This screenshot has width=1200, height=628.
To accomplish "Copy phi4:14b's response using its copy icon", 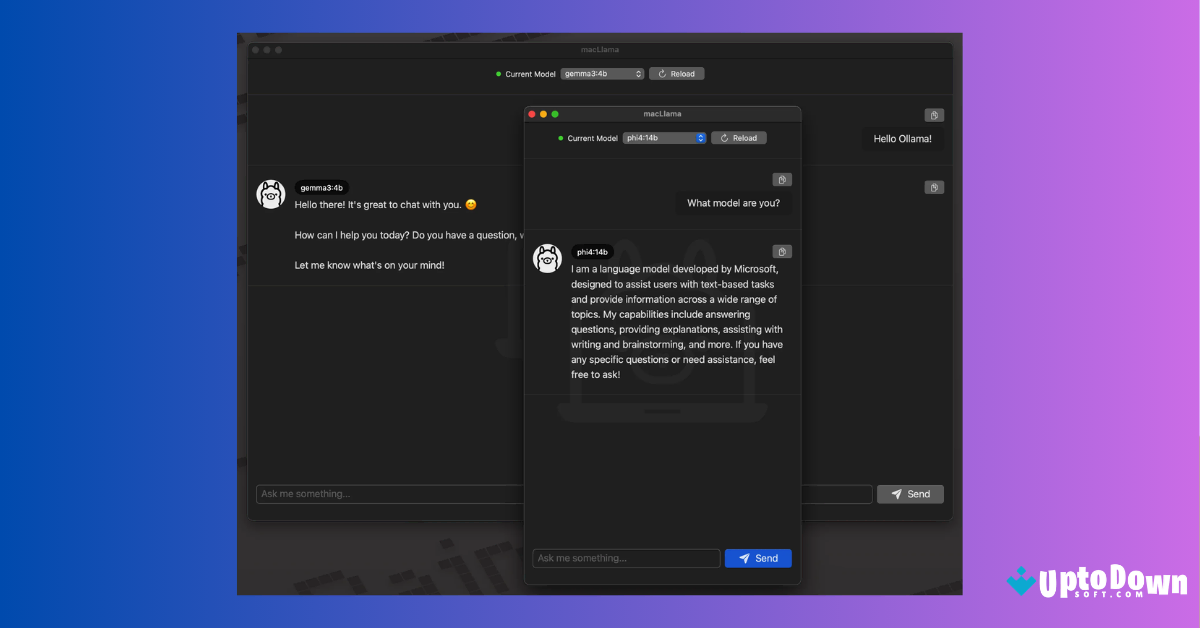I will (x=783, y=251).
